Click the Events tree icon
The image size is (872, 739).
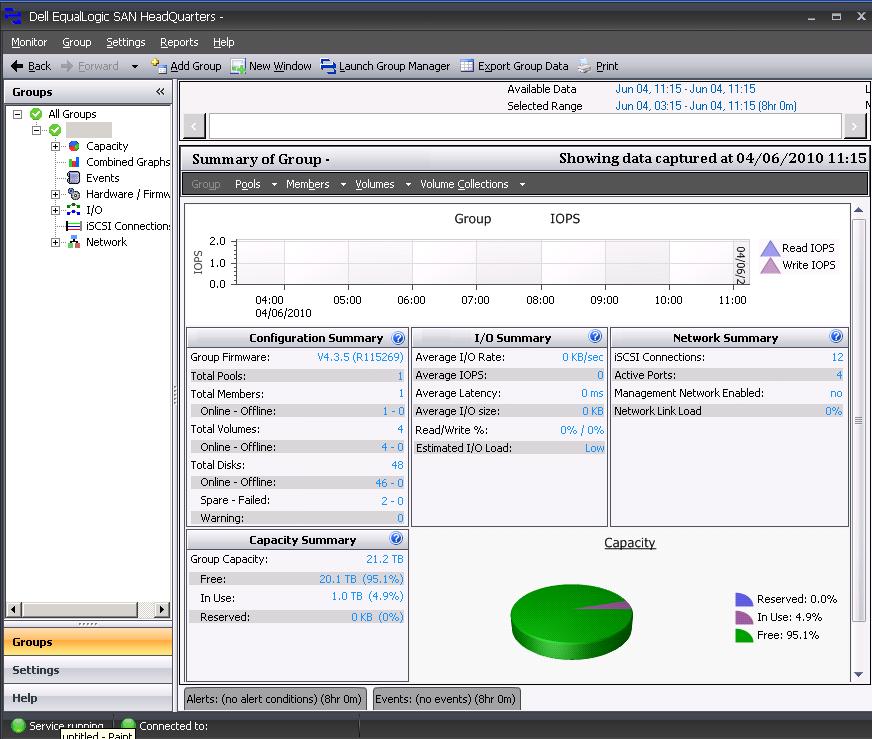pyautogui.click(x=73, y=178)
